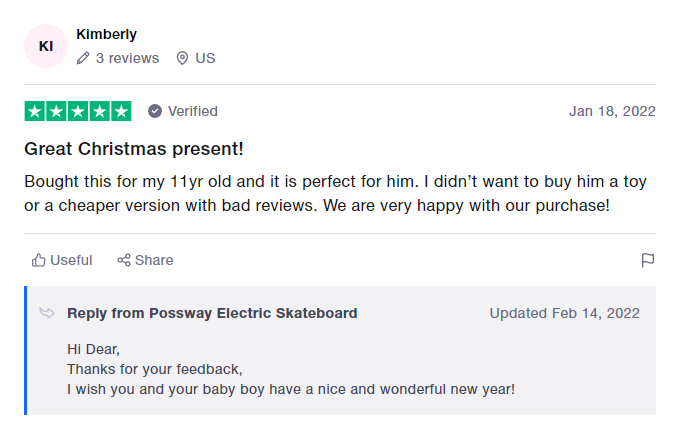Screen dimensions: 680x439
Task: Click the fifth green star rating
Action: coord(121,111)
